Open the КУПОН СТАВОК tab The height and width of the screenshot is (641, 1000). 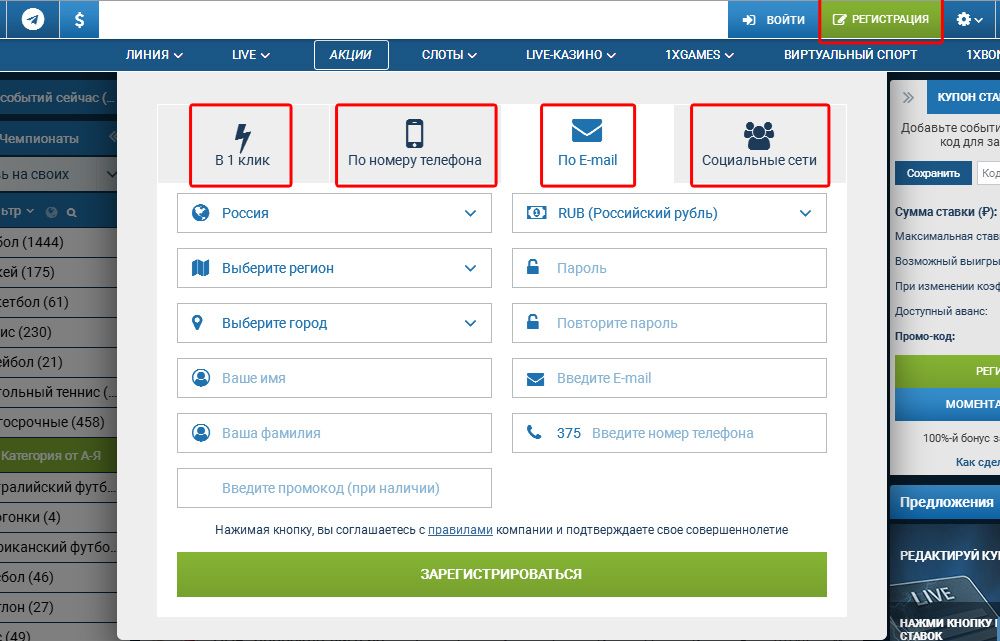pyautogui.click(x=964, y=97)
